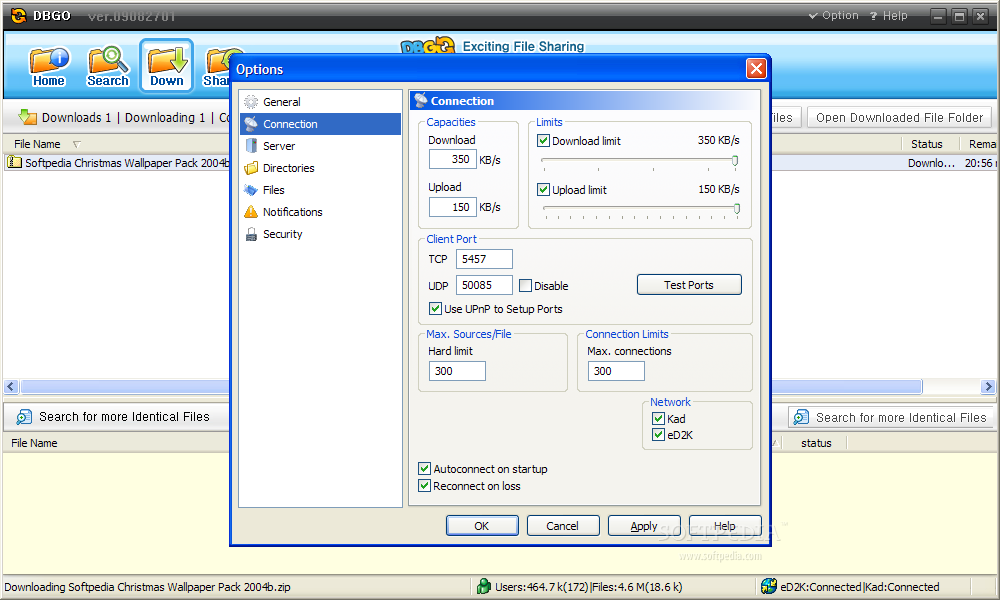Viewport: 1000px width, 600px height.
Task: Close the Options dialog with red X
Action: (x=756, y=68)
